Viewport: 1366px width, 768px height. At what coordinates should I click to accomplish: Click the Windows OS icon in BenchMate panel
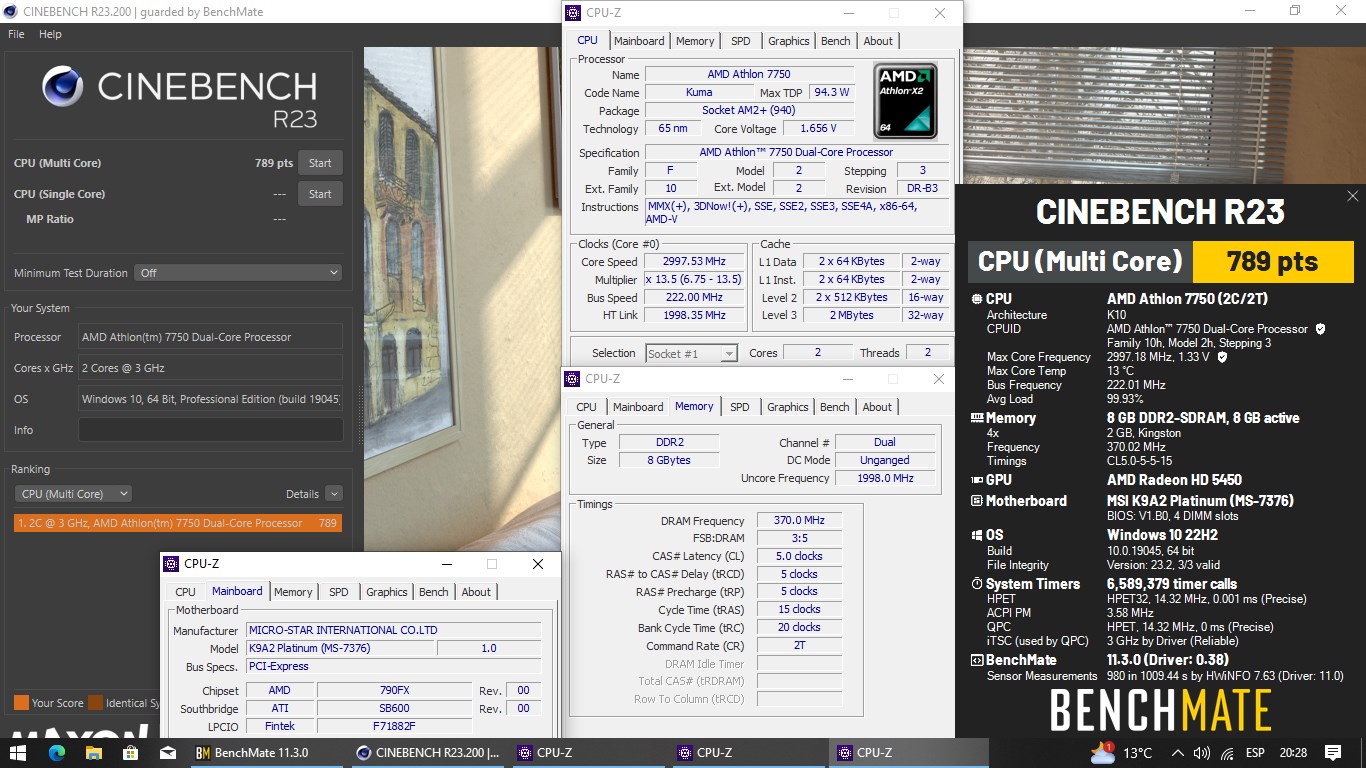pos(976,535)
